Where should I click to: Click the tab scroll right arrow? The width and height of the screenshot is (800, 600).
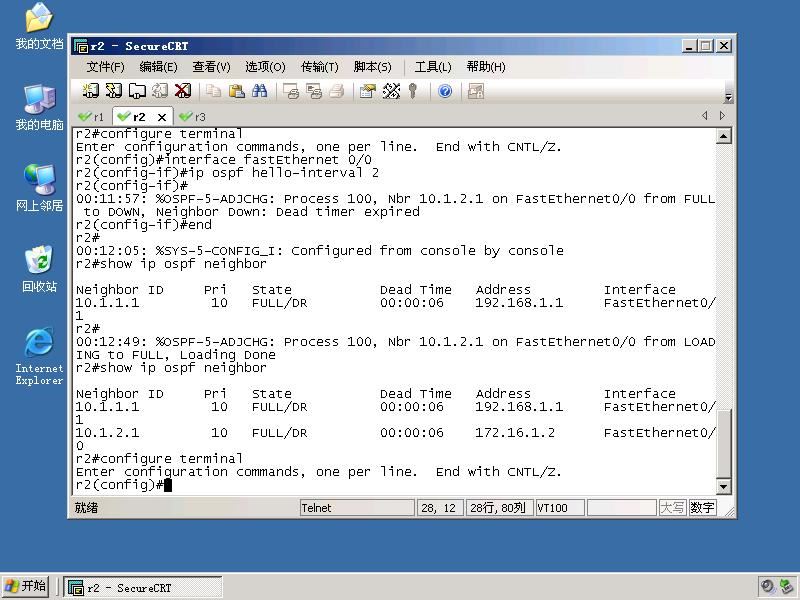point(722,116)
